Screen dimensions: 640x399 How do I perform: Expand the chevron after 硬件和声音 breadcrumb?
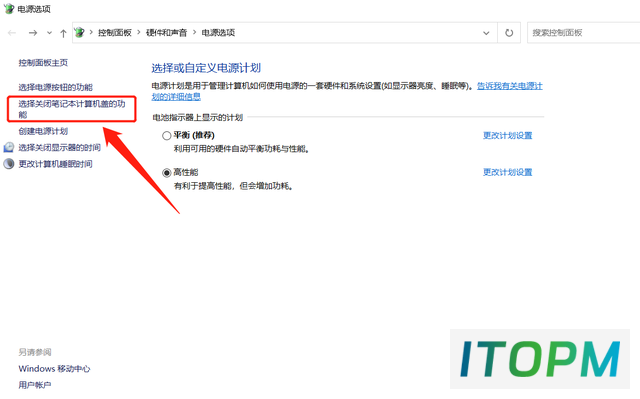click(x=194, y=32)
